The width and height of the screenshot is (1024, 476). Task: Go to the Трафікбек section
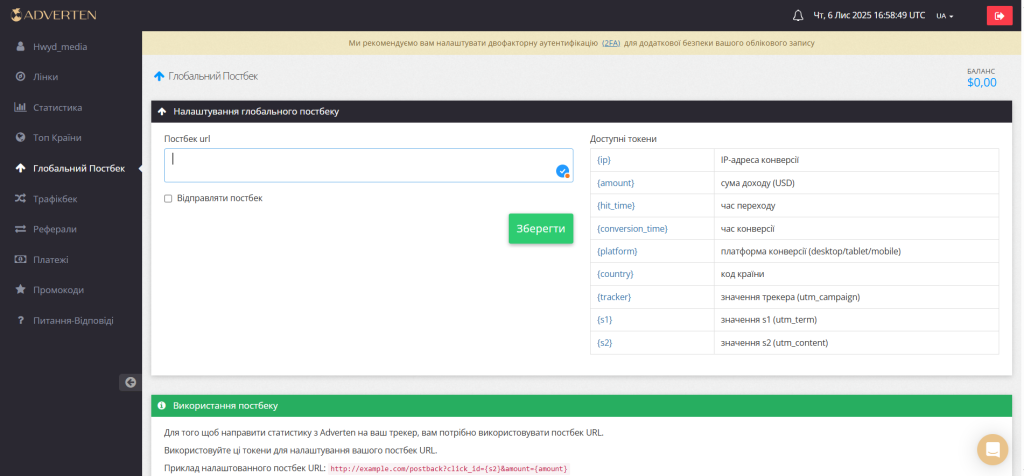(x=55, y=199)
